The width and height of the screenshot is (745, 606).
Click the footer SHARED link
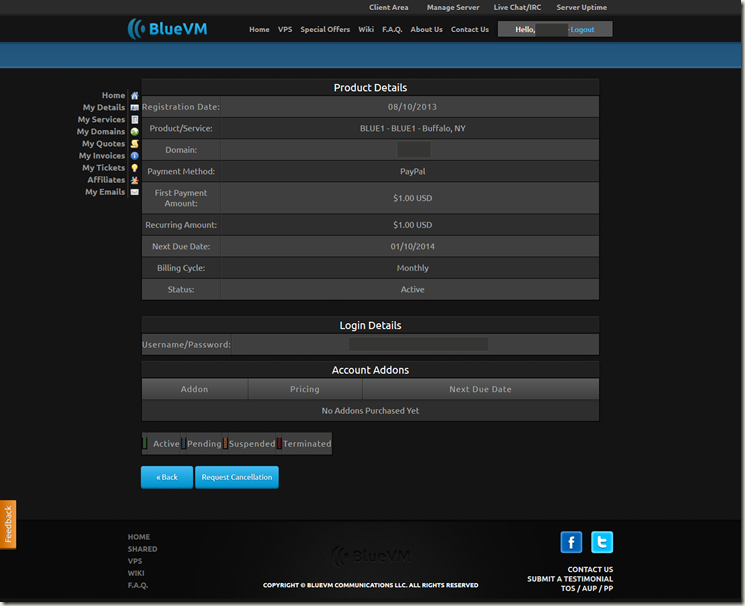click(142, 549)
